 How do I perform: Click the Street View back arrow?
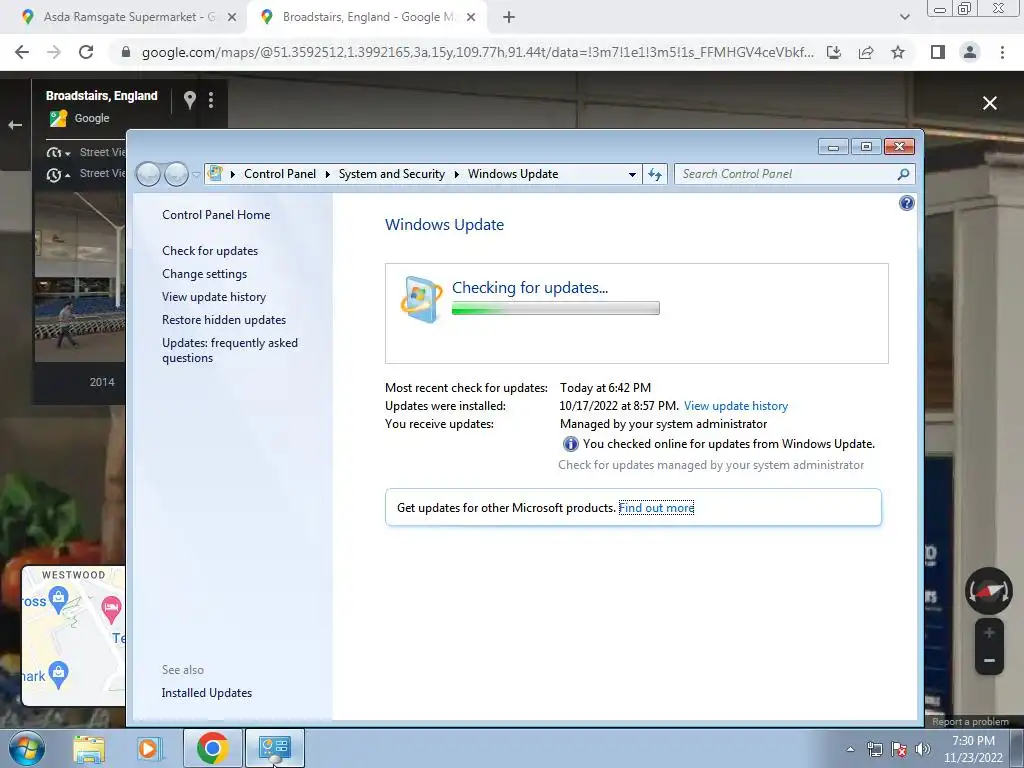tap(15, 125)
